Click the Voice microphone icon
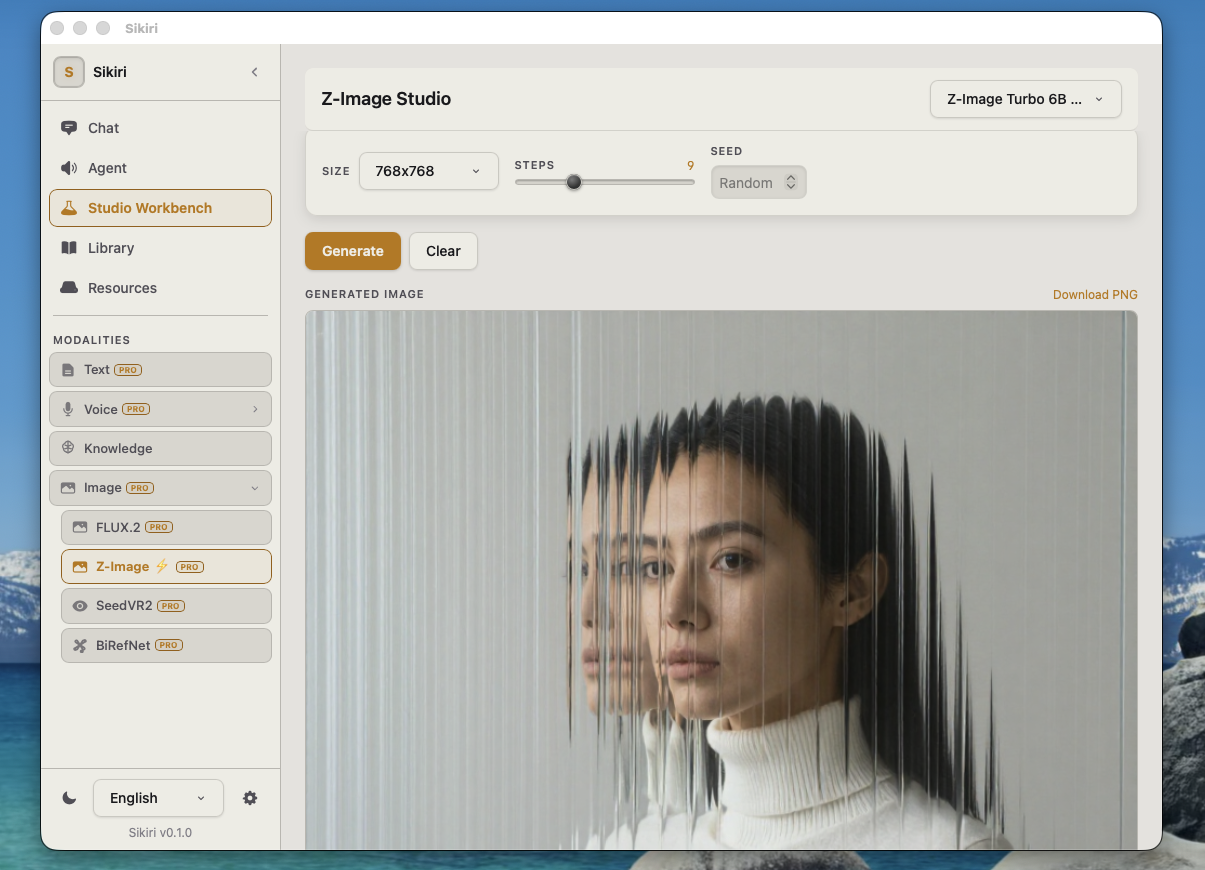This screenshot has height=870, width=1205. tap(68, 409)
